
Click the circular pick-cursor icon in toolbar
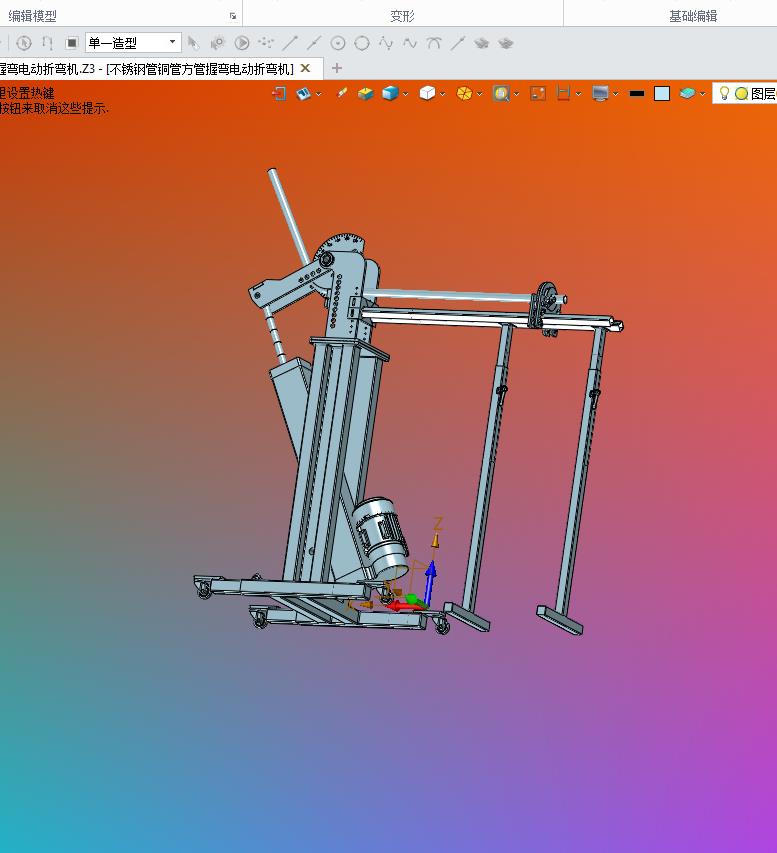[23, 43]
